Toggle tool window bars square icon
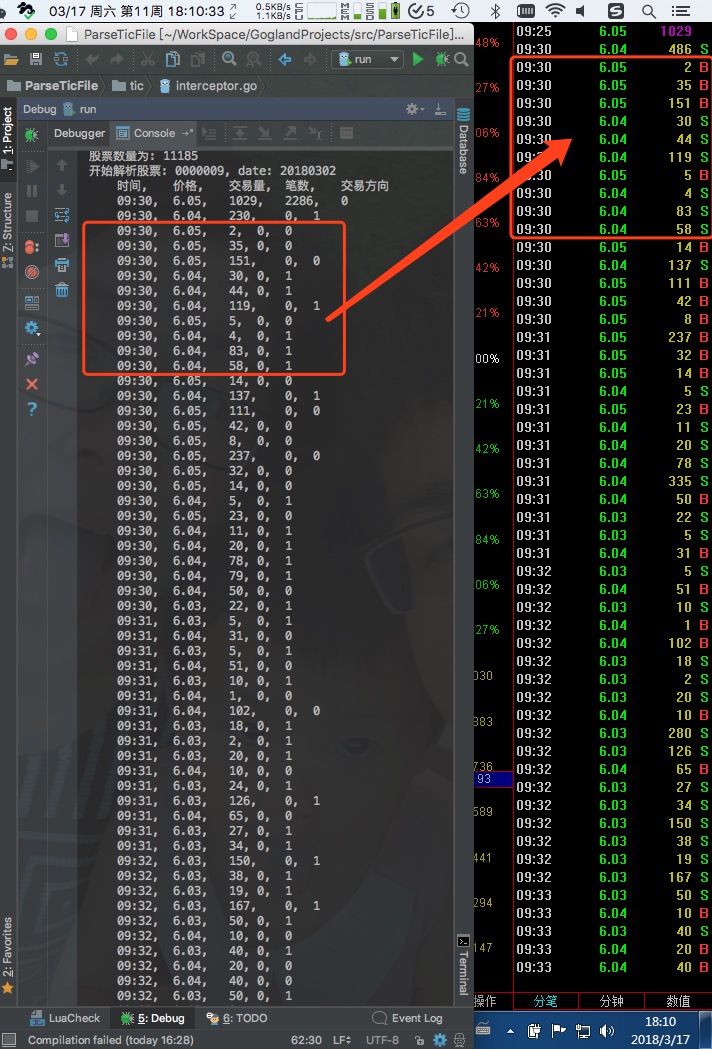 pyautogui.click(x=9, y=1040)
